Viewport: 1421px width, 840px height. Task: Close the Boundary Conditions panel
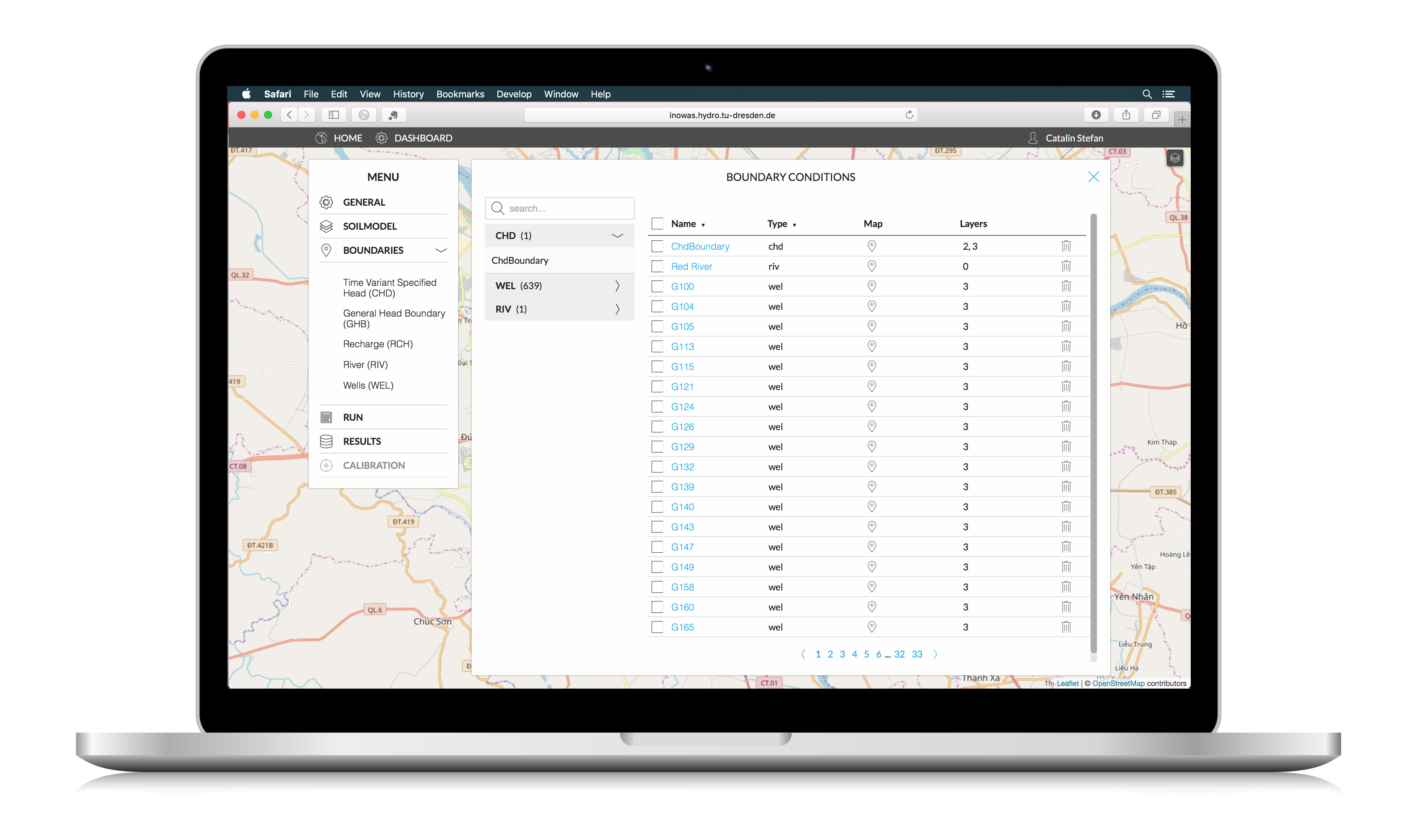pos(1093,177)
